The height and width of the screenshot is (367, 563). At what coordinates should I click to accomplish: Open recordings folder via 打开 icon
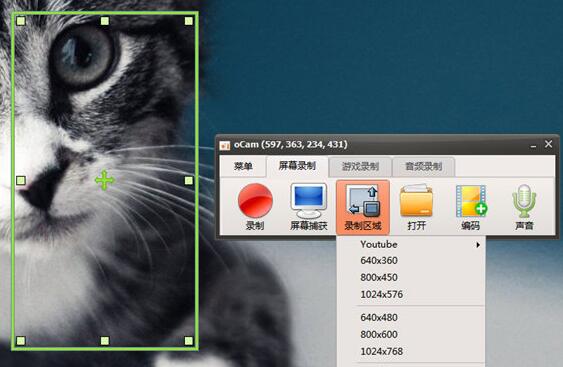coord(417,207)
